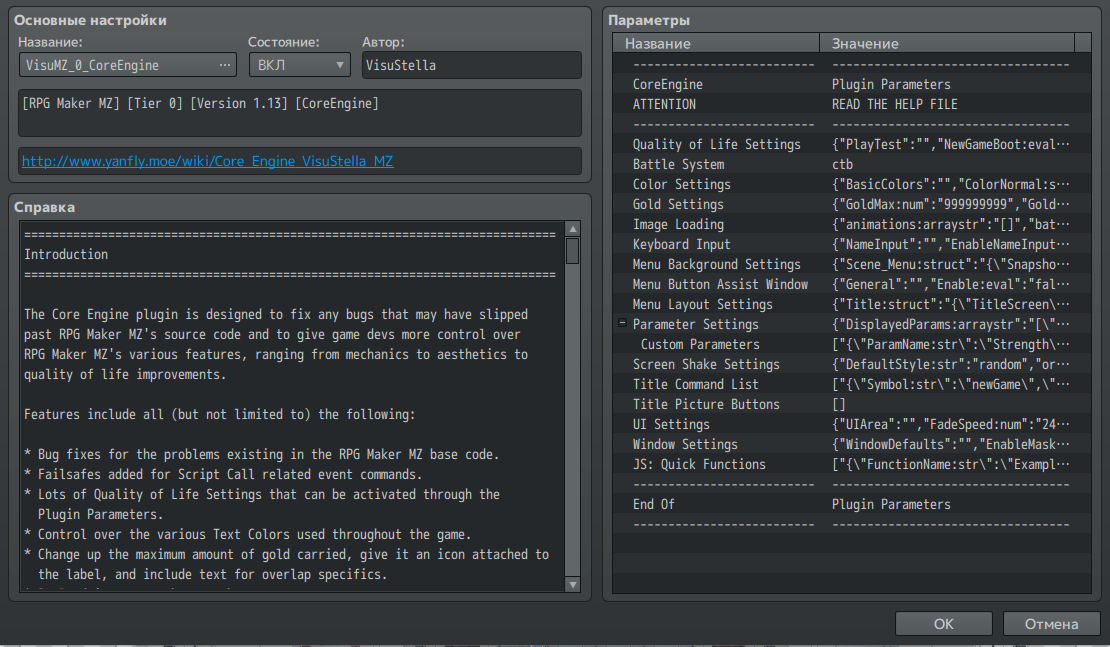Select the Title Picture Buttons row
This screenshot has width=1110, height=647.
(x=852, y=404)
